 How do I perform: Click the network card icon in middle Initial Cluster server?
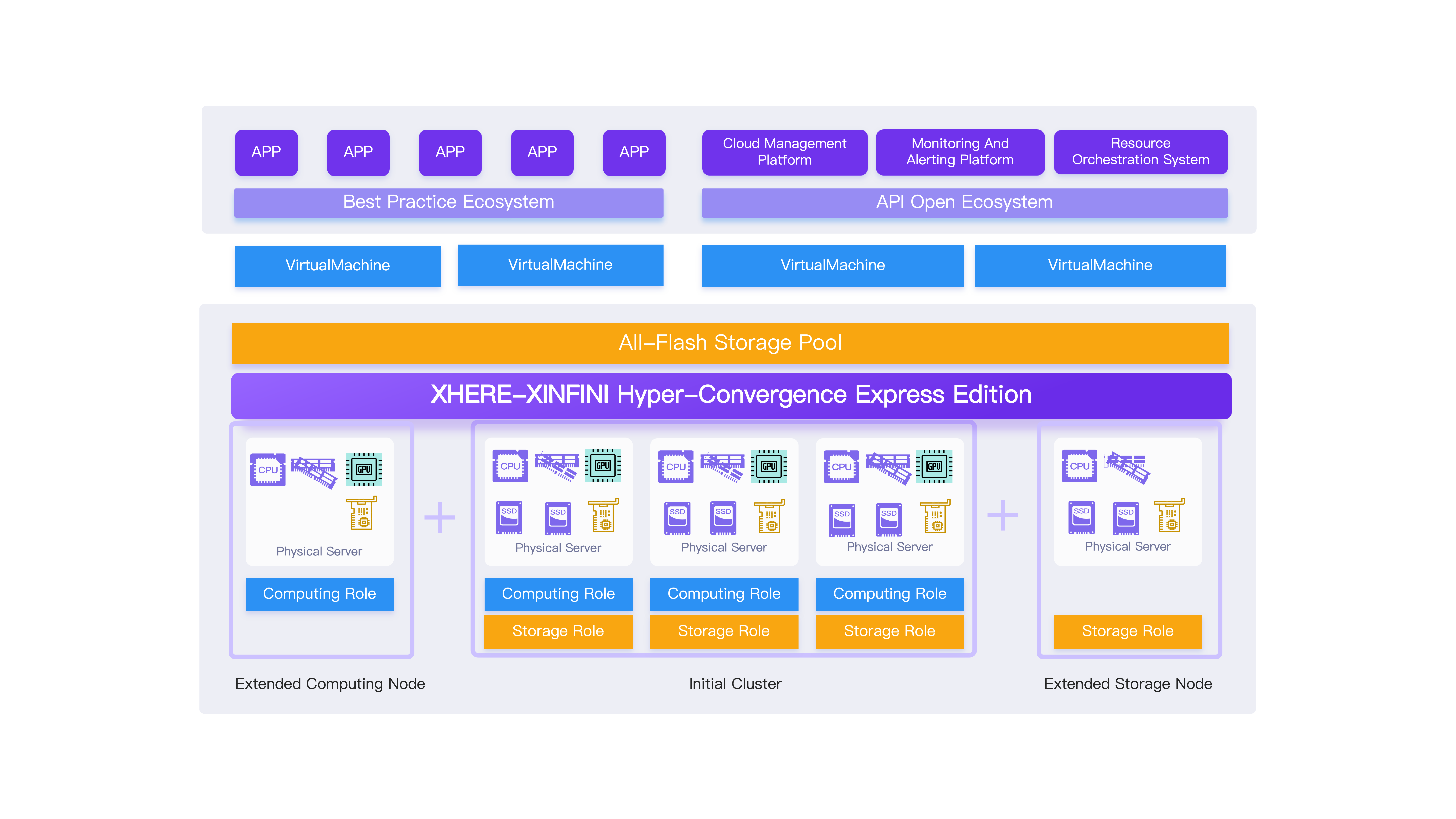(x=769, y=516)
